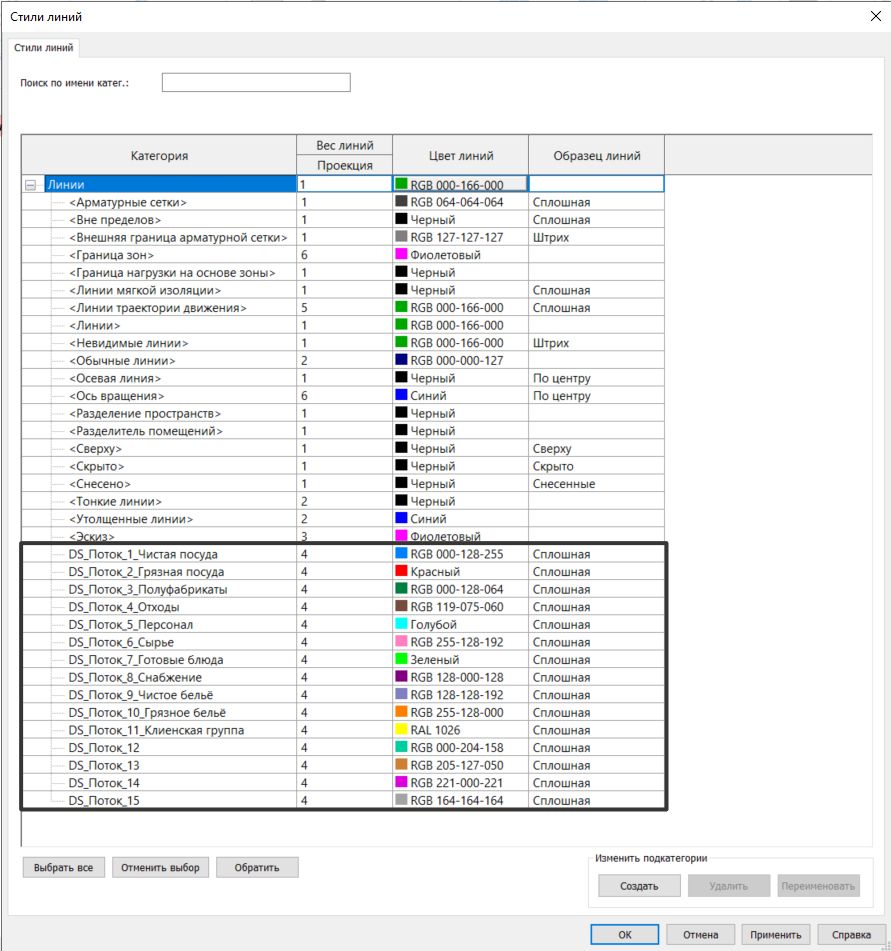Screen dimensions: 891x951
Task: Confirm the dialog with OK
Action: click(x=624, y=934)
